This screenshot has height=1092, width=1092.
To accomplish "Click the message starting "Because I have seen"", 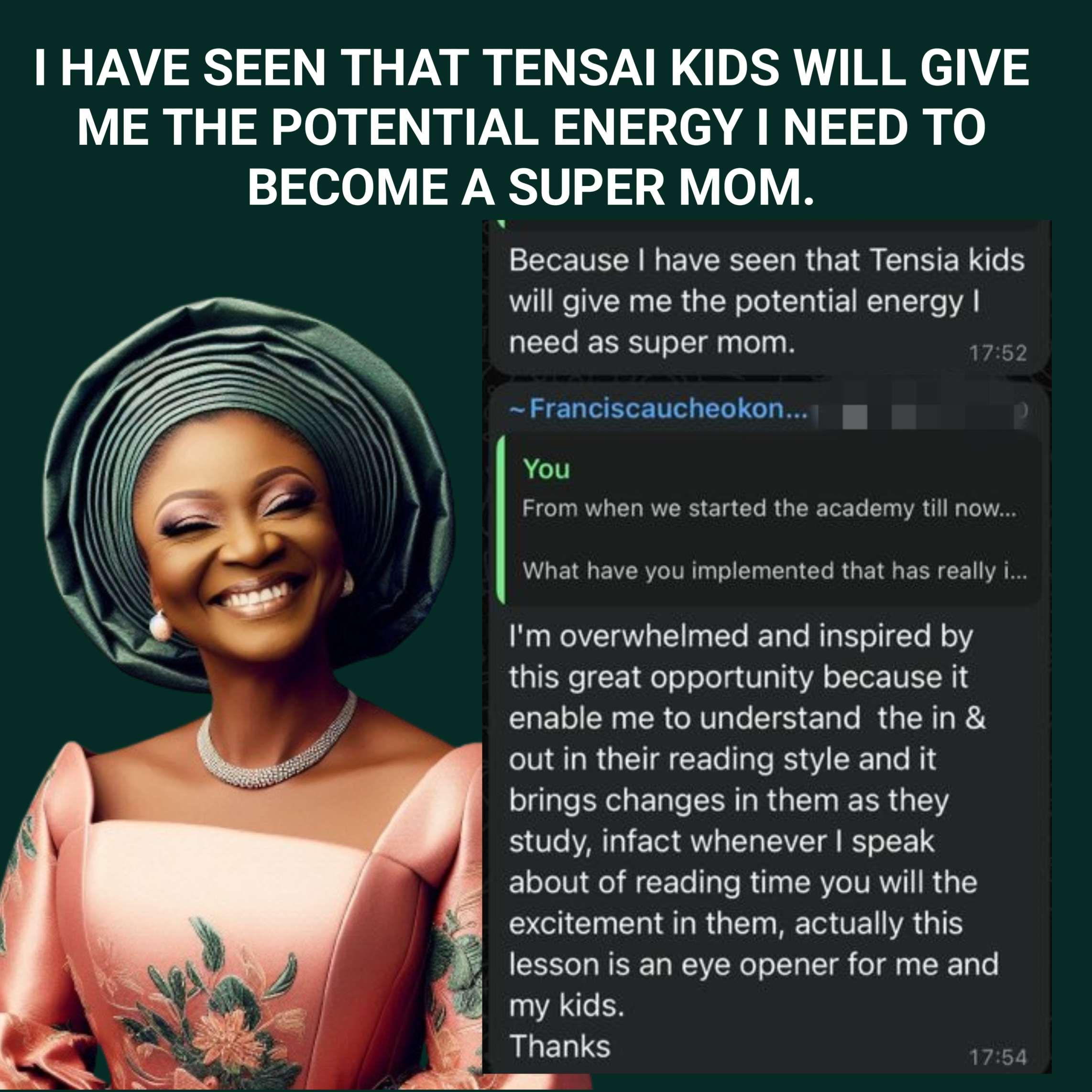I will click(766, 301).
